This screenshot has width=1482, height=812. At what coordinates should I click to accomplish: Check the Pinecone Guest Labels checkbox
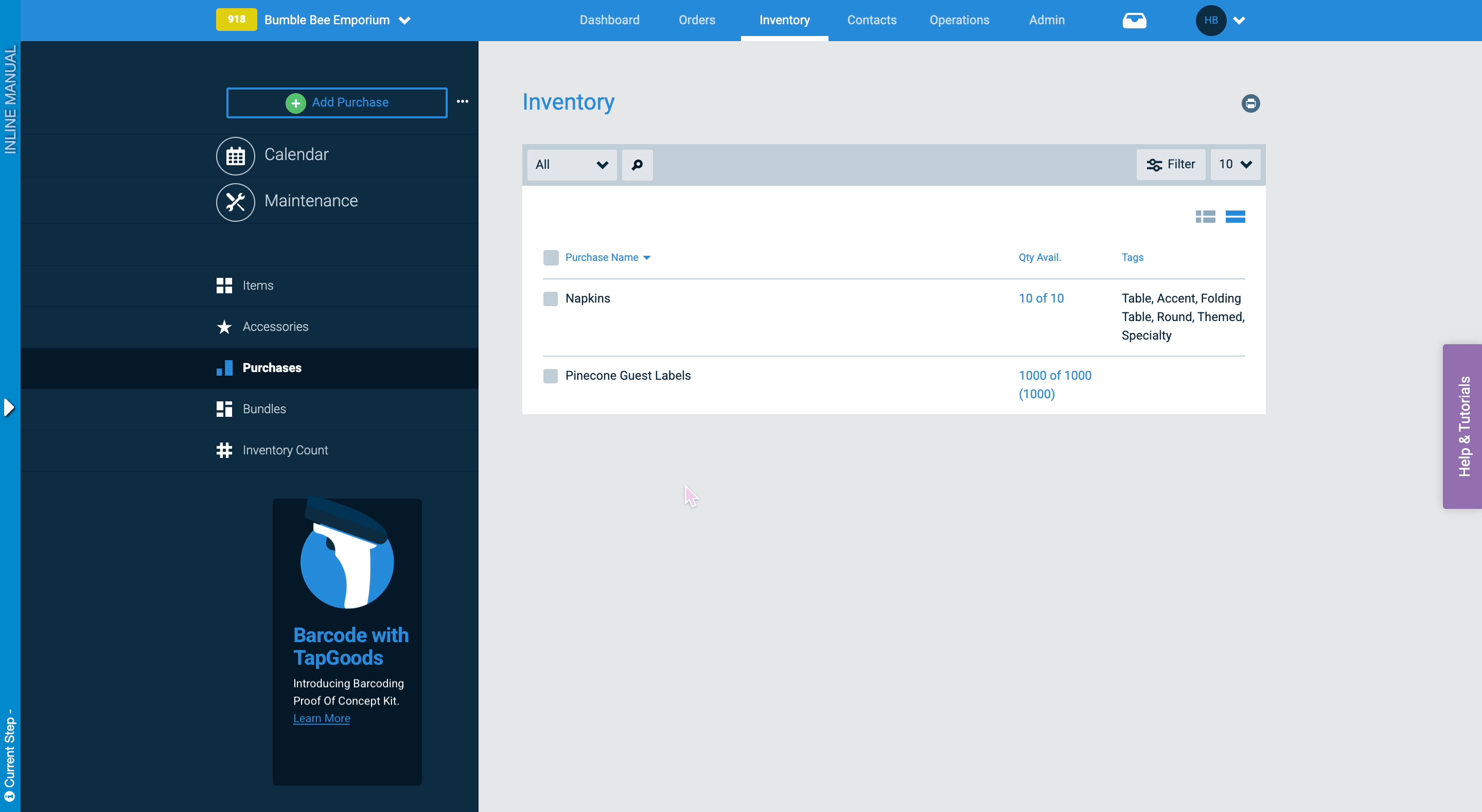551,376
